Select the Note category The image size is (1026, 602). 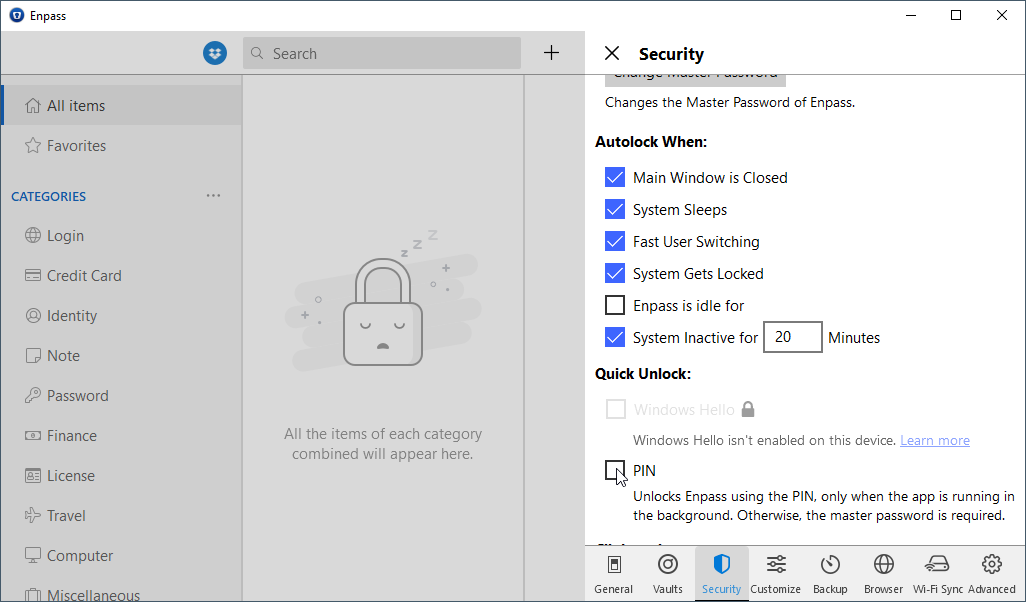(x=122, y=355)
